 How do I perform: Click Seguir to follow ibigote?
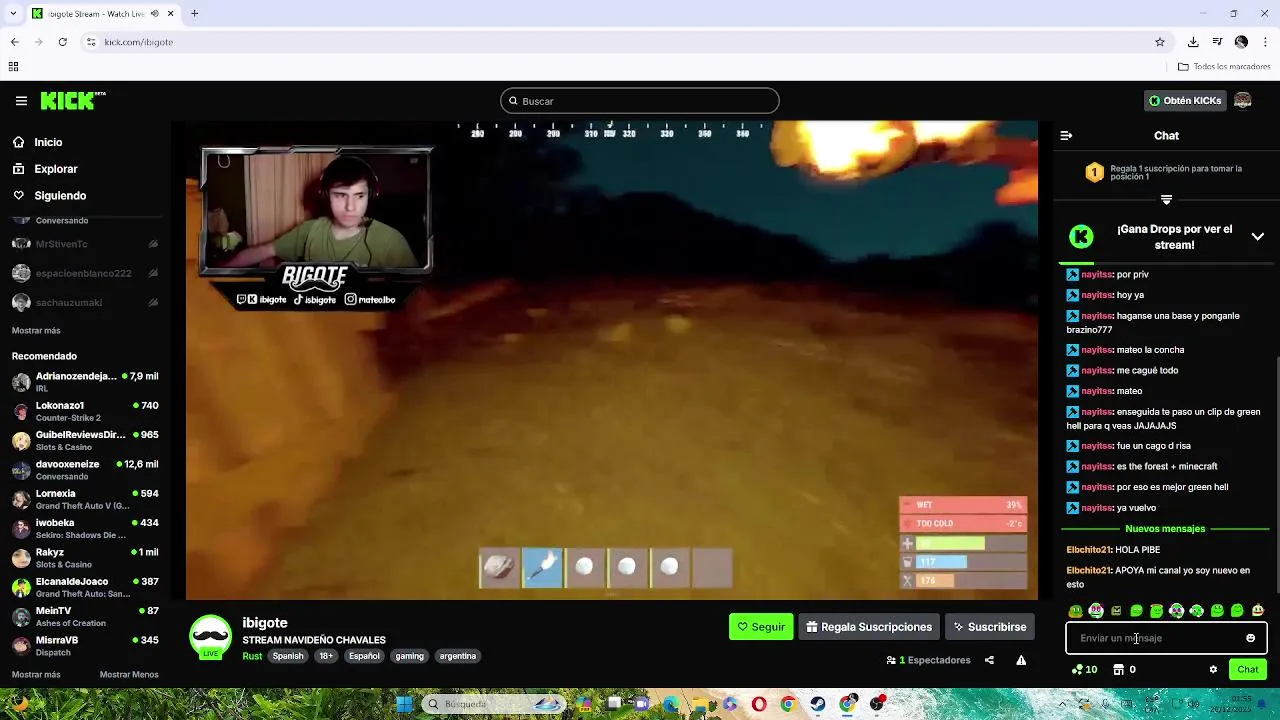(761, 627)
